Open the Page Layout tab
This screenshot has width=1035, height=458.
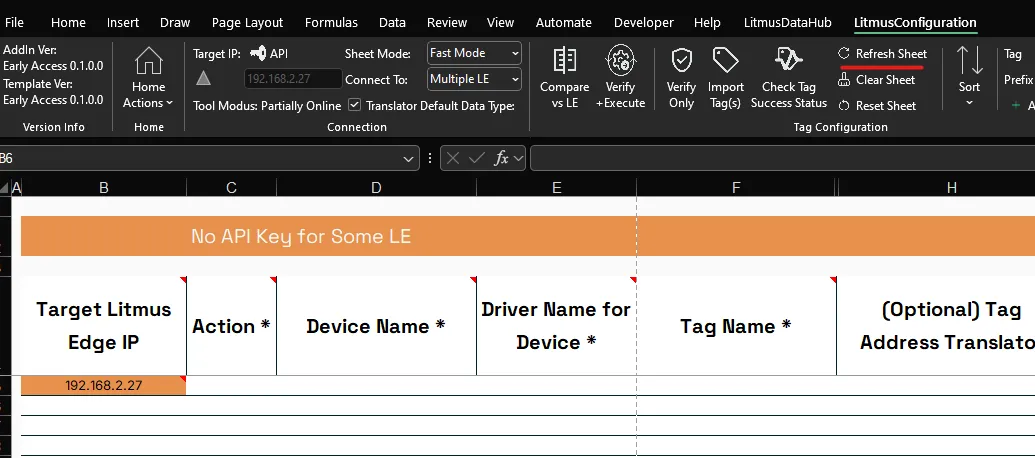[248, 22]
